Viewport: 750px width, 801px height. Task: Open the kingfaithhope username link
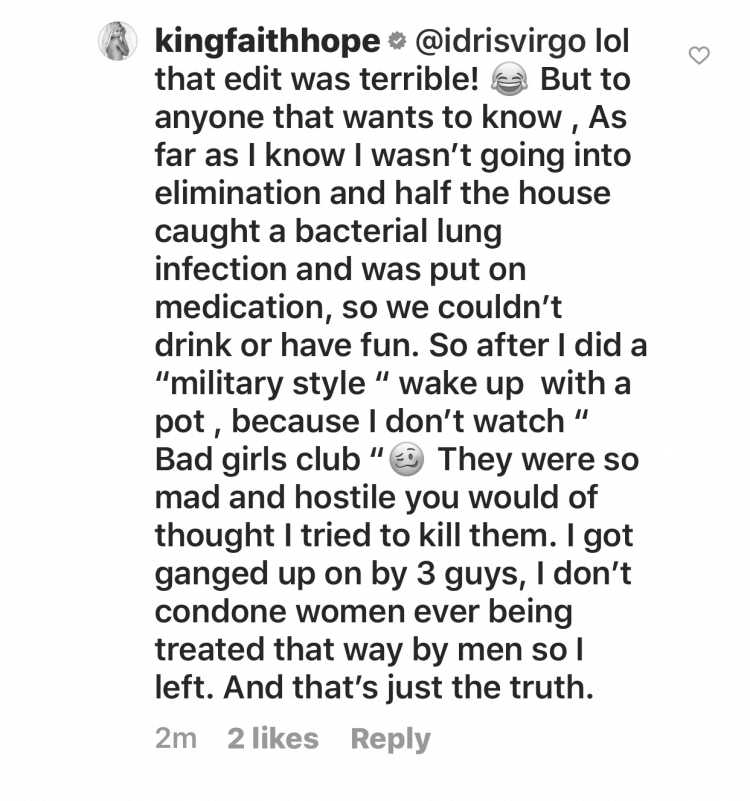point(267,42)
